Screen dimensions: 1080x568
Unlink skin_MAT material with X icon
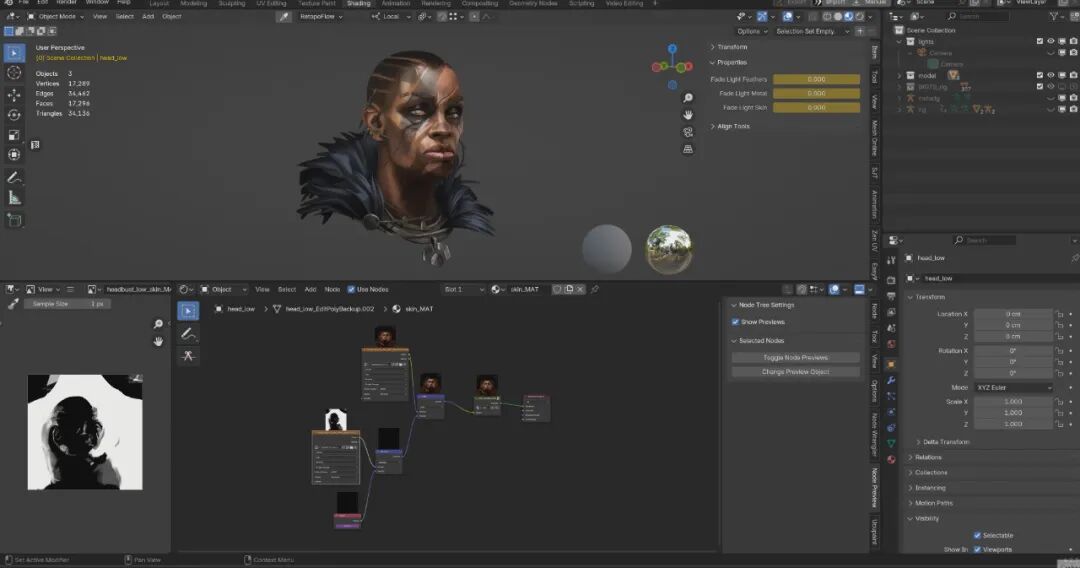pos(580,289)
